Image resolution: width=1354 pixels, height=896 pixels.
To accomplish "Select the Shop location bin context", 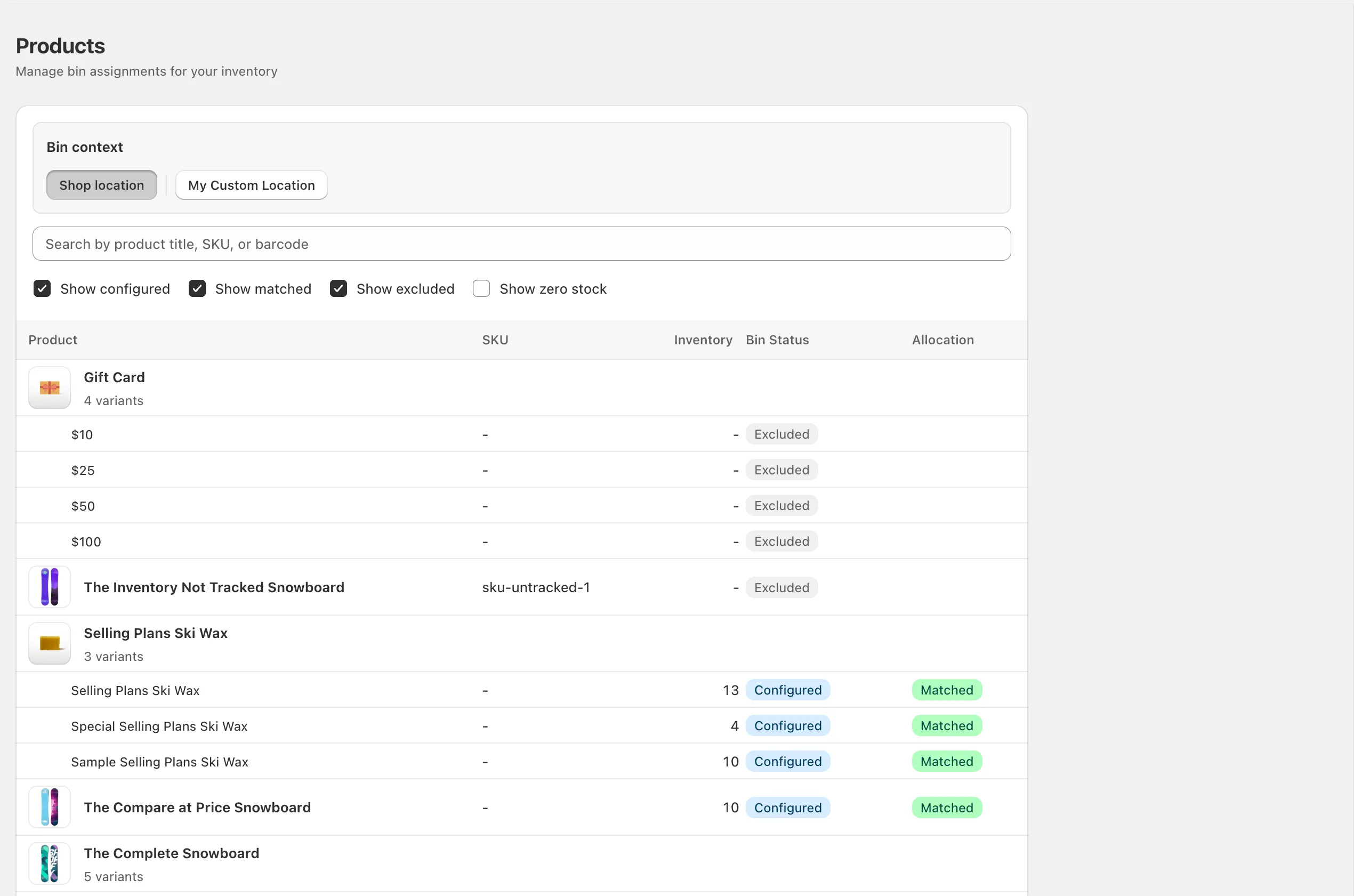I will coord(101,184).
